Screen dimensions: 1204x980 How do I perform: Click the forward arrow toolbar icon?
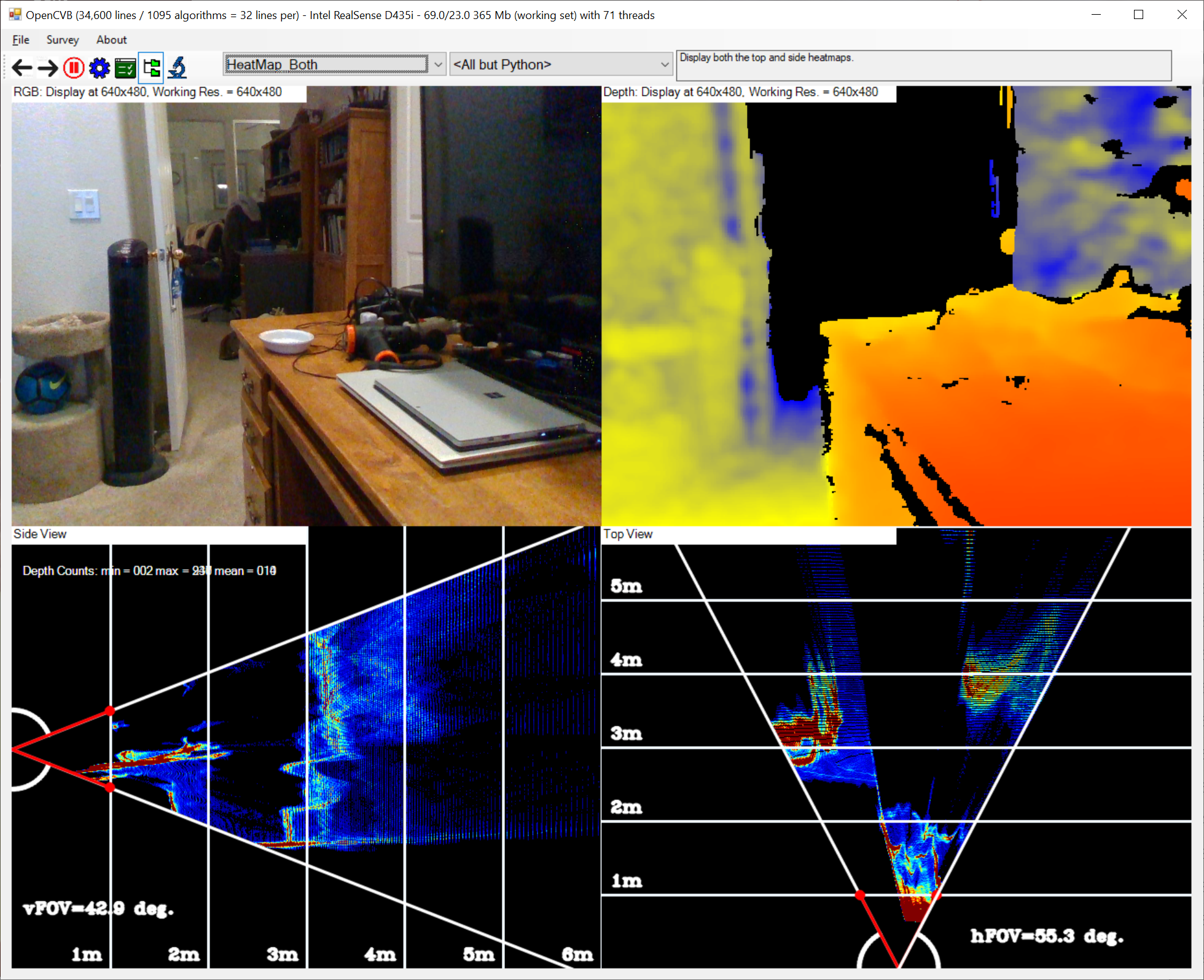point(48,67)
